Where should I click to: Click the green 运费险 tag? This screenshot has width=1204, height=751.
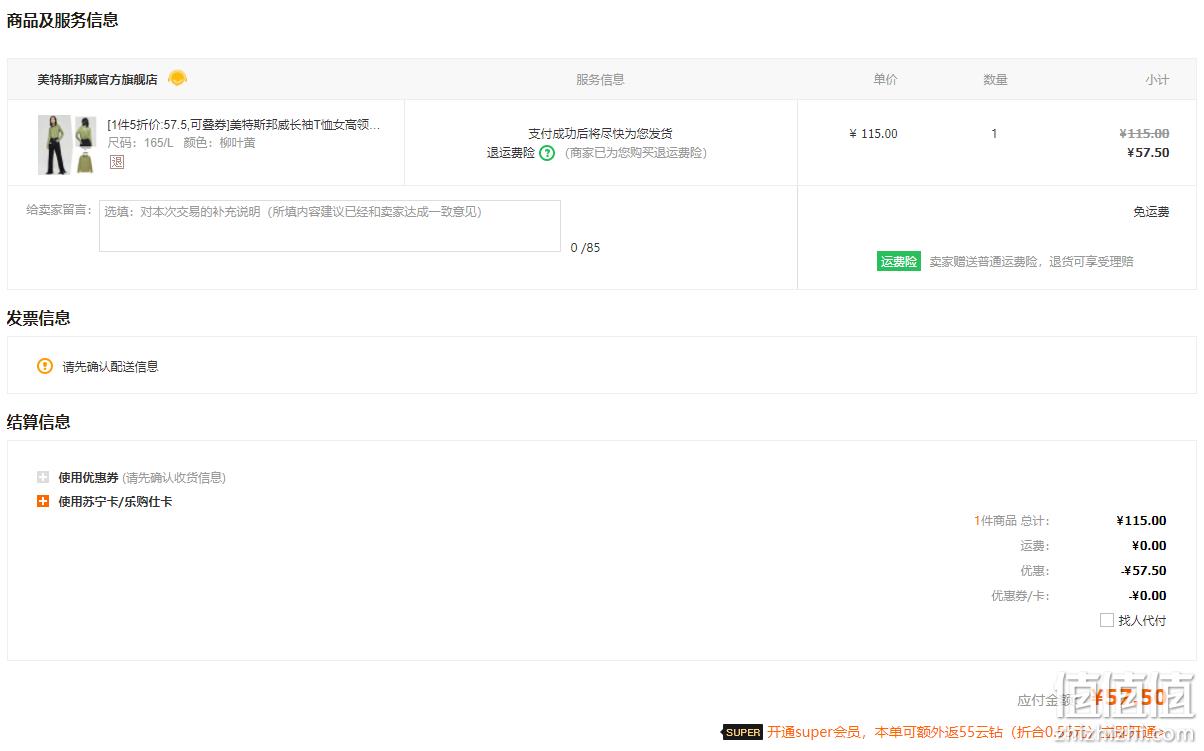pyautogui.click(x=898, y=261)
